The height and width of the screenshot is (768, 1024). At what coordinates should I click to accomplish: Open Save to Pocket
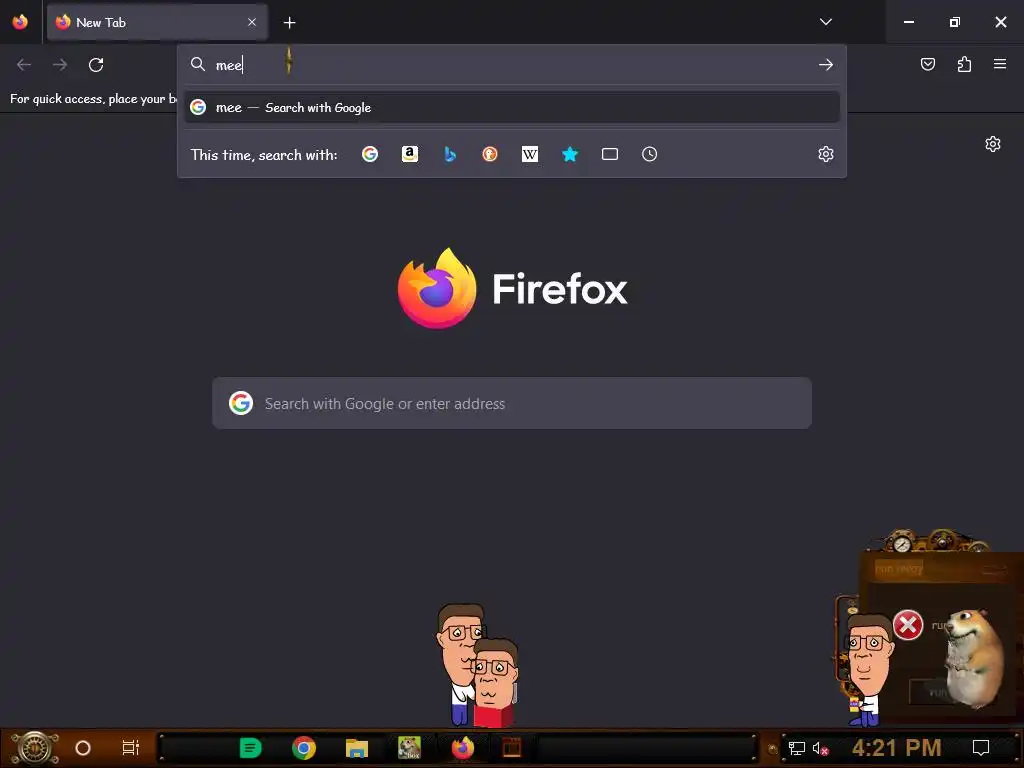click(x=927, y=64)
